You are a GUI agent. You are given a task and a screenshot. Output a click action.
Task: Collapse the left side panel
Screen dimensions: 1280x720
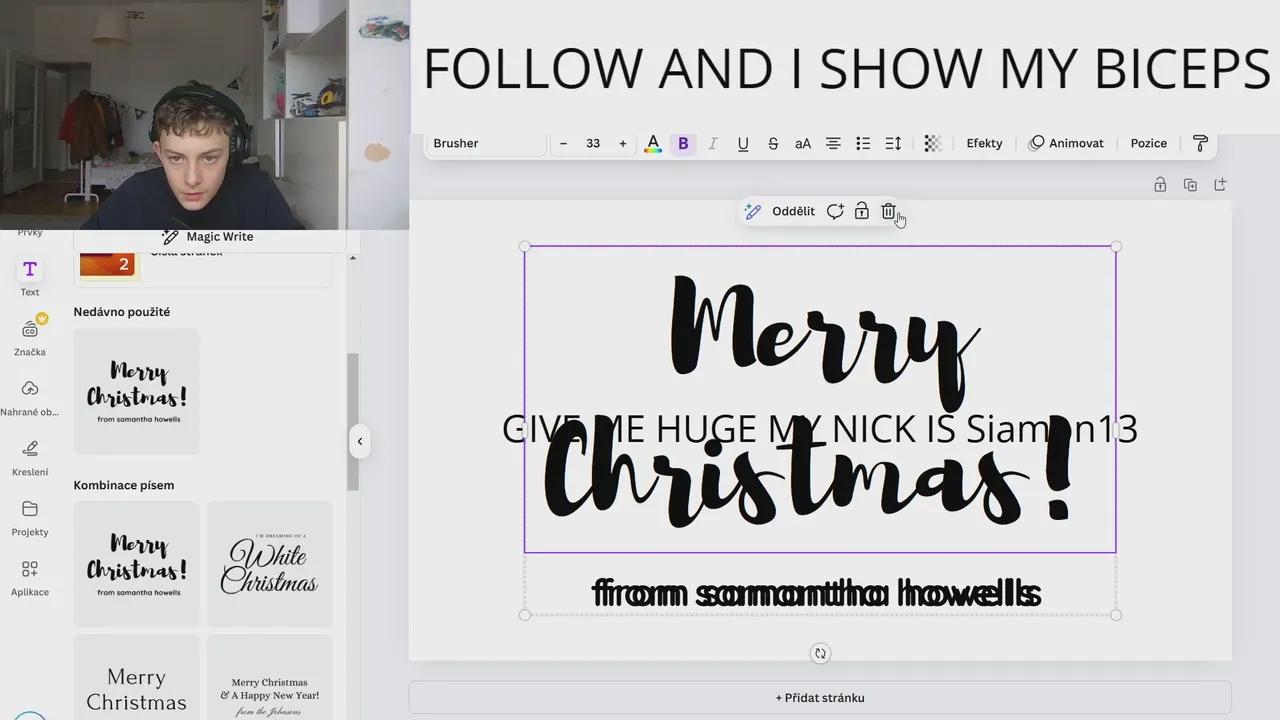pyautogui.click(x=359, y=441)
